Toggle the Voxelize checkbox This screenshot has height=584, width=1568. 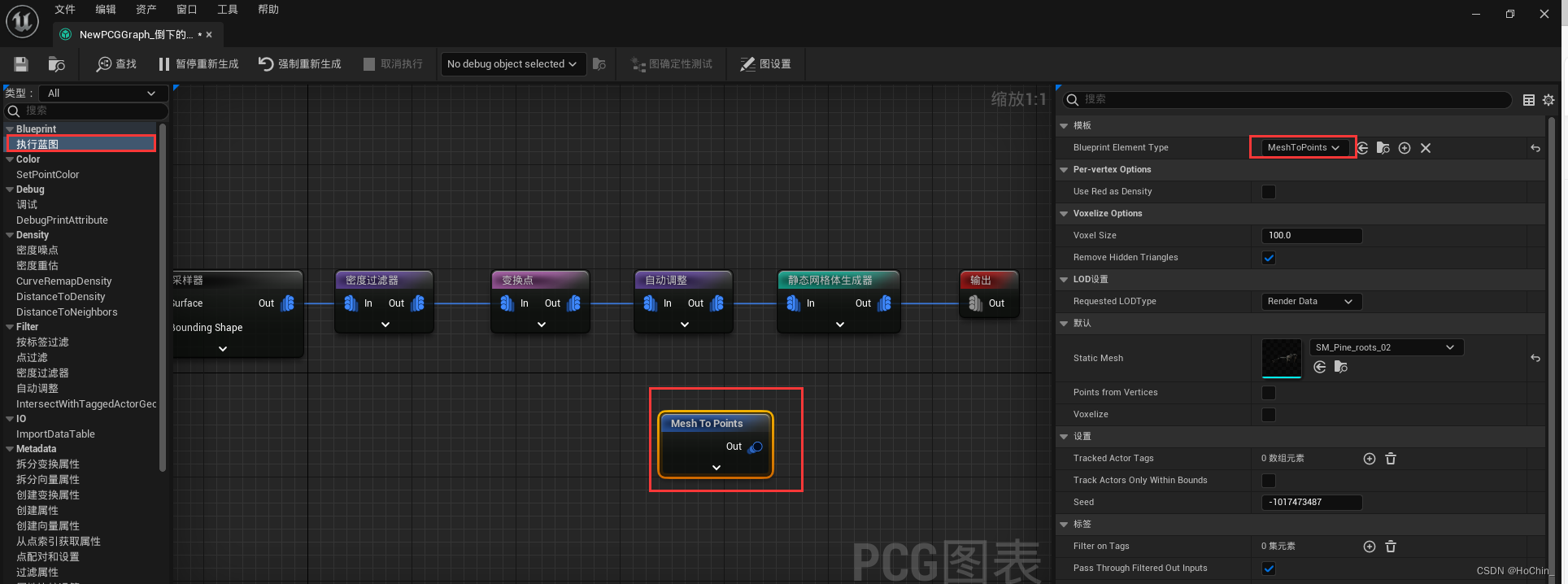click(x=1269, y=415)
